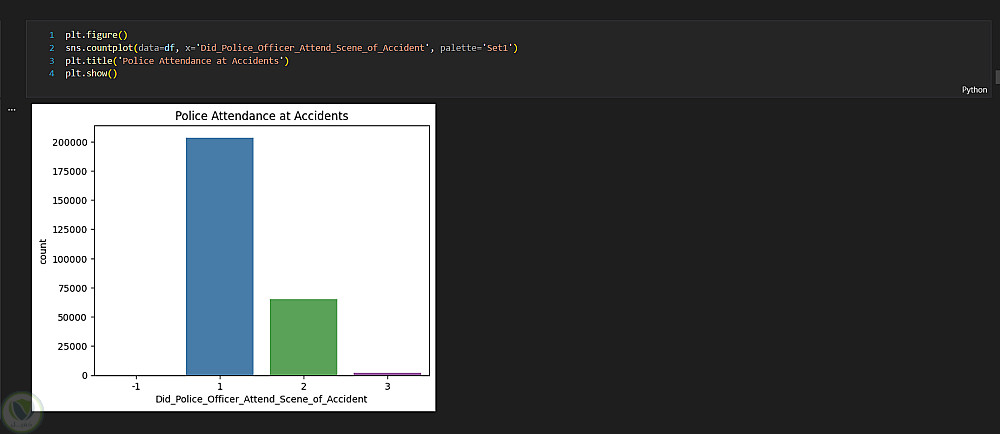Screen dimensions: 1000x434
Task: Click the -1 x-axis tick label
Action: (136, 385)
